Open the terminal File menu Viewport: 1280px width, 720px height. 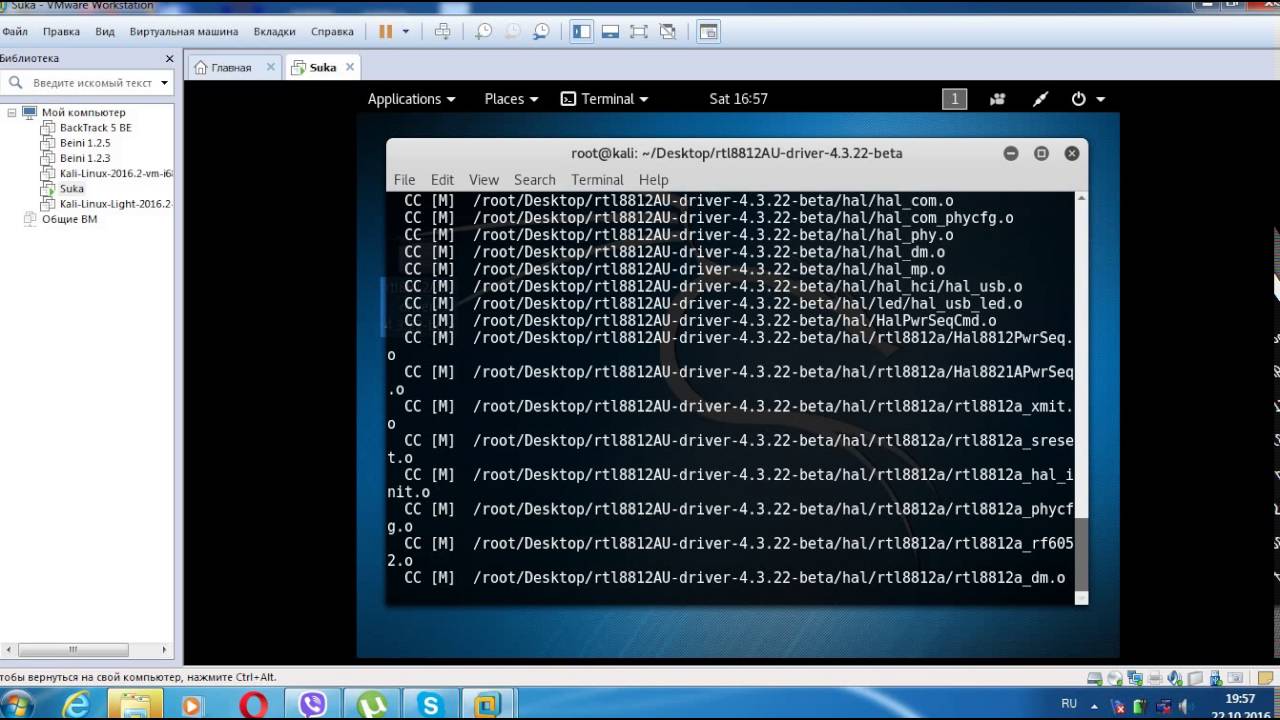pyautogui.click(x=404, y=180)
